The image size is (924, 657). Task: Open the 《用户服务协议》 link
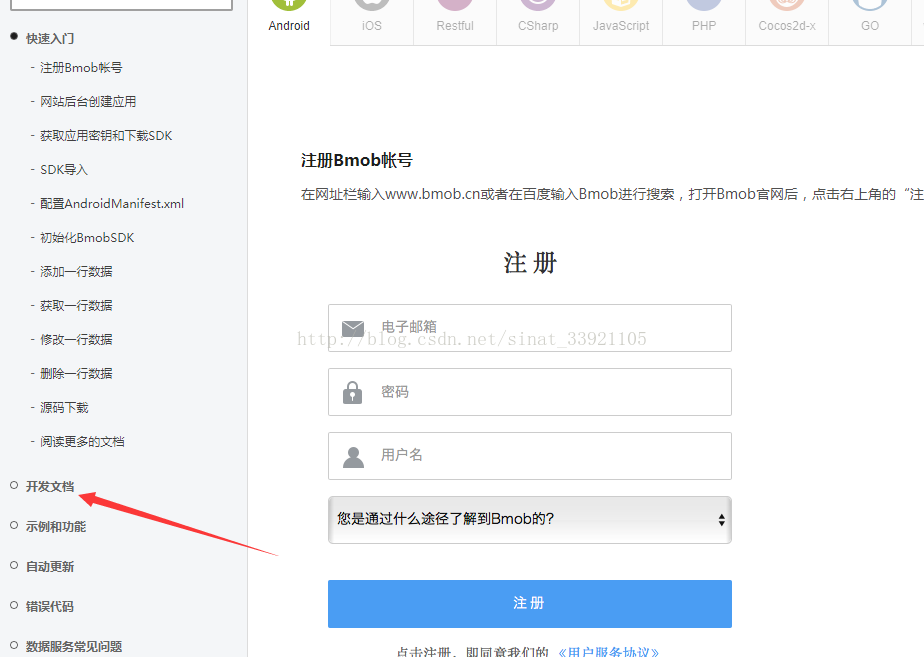[x=608, y=652]
